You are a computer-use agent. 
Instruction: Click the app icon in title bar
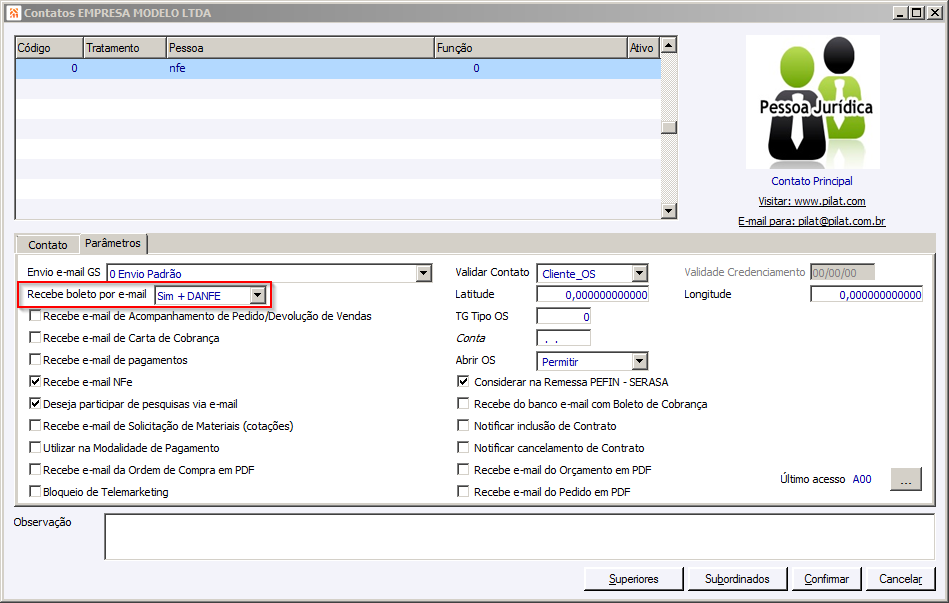coord(14,13)
